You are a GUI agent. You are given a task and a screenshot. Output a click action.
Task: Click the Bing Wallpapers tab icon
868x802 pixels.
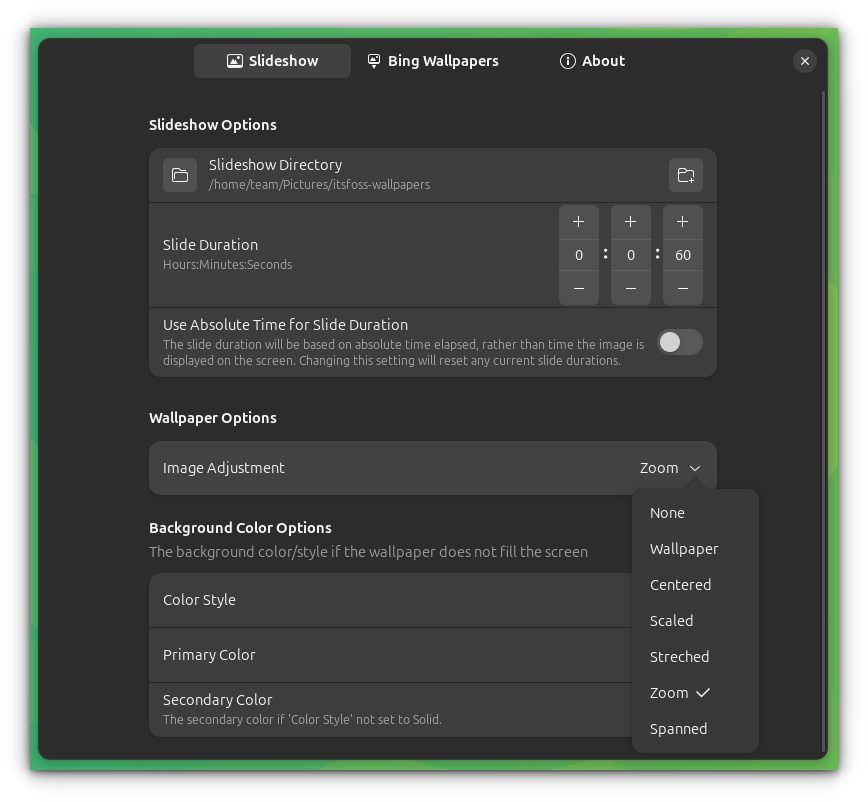pyautogui.click(x=373, y=61)
